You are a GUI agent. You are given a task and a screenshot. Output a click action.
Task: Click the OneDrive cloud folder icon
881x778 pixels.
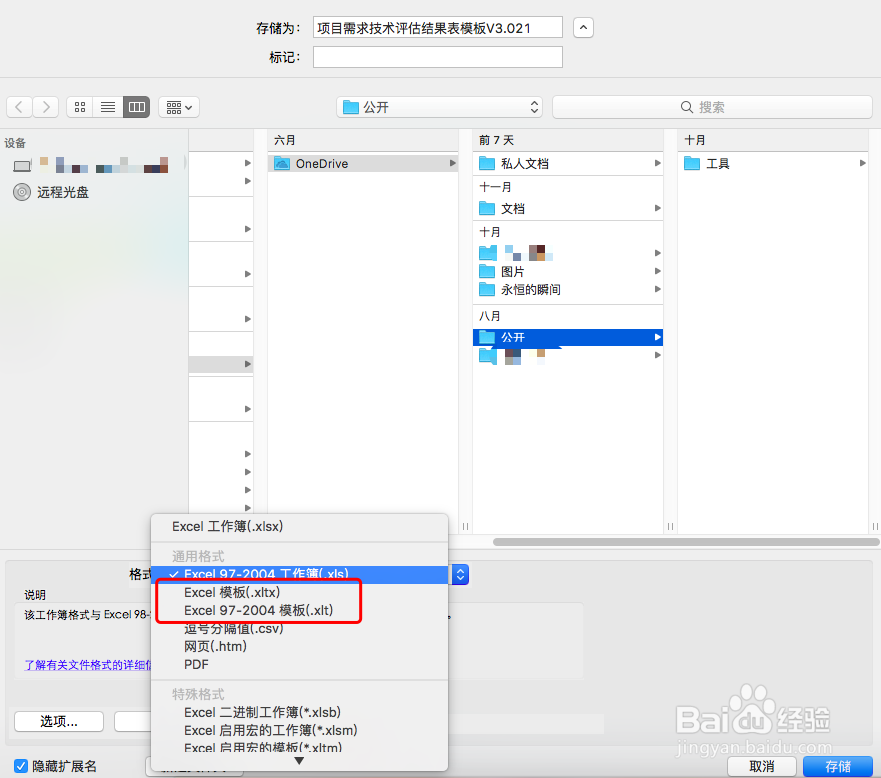[x=281, y=163]
